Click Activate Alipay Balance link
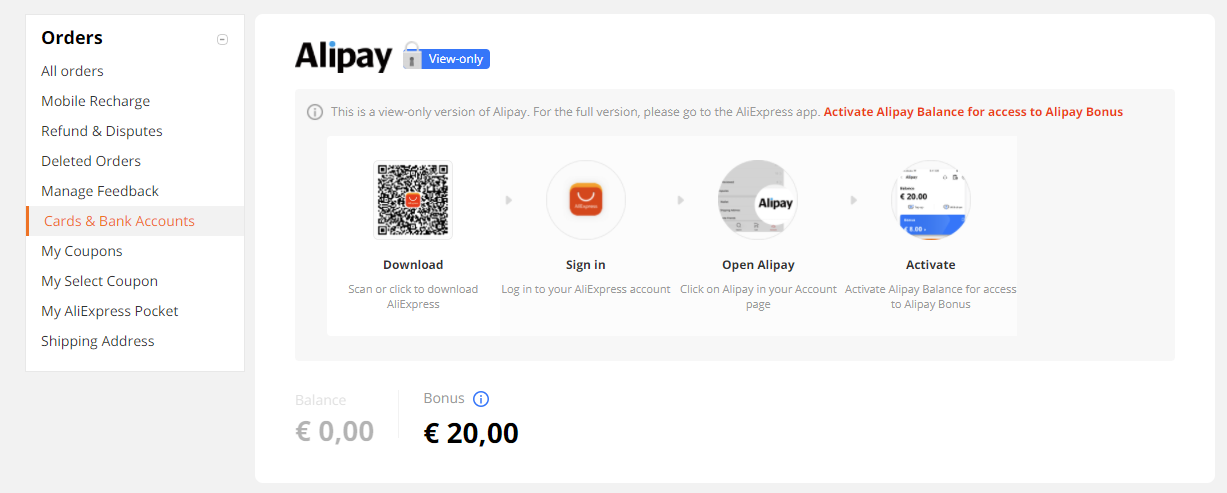Image resolution: width=1227 pixels, height=493 pixels. [973, 112]
